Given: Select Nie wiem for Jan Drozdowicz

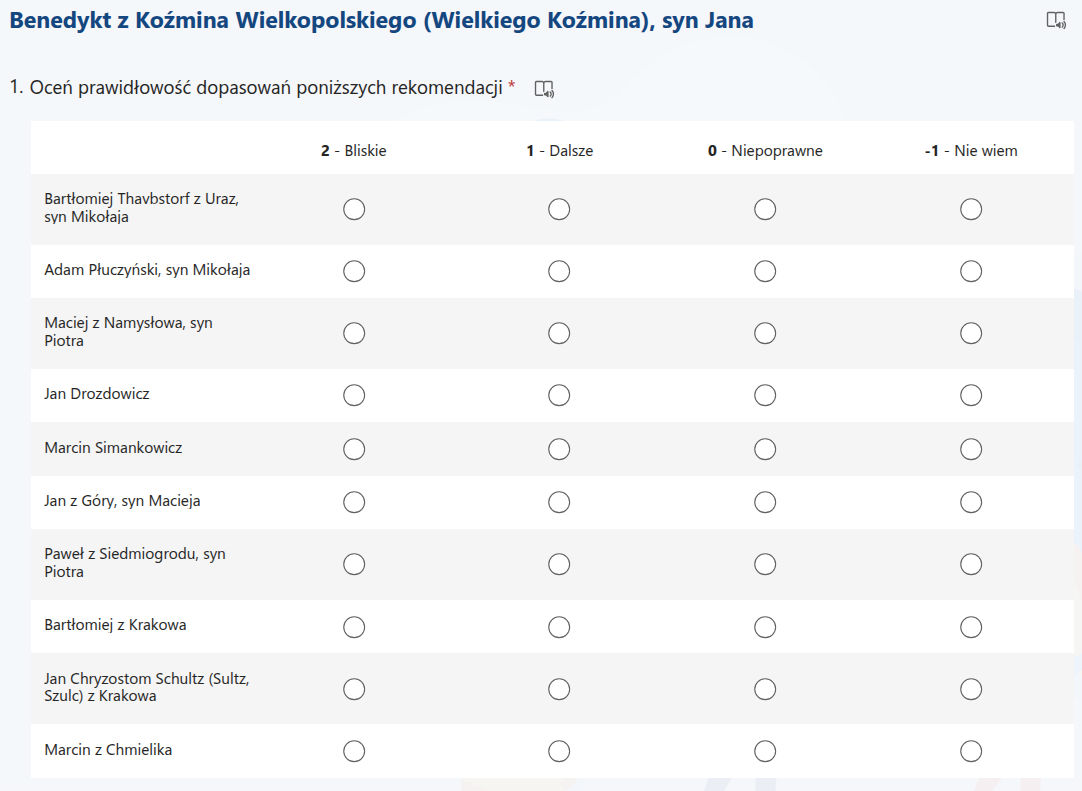Looking at the screenshot, I should point(971,395).
